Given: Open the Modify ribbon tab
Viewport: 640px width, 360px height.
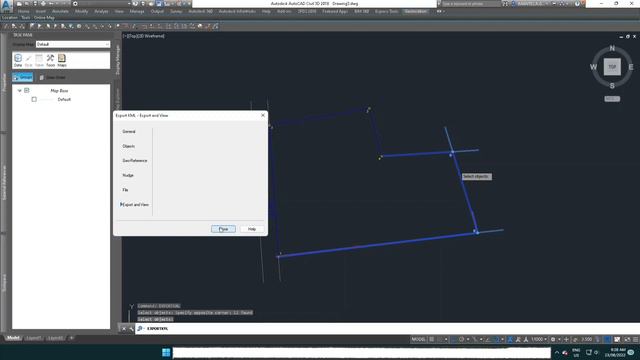Looking at the screenshot, I should tap(81, 11).
